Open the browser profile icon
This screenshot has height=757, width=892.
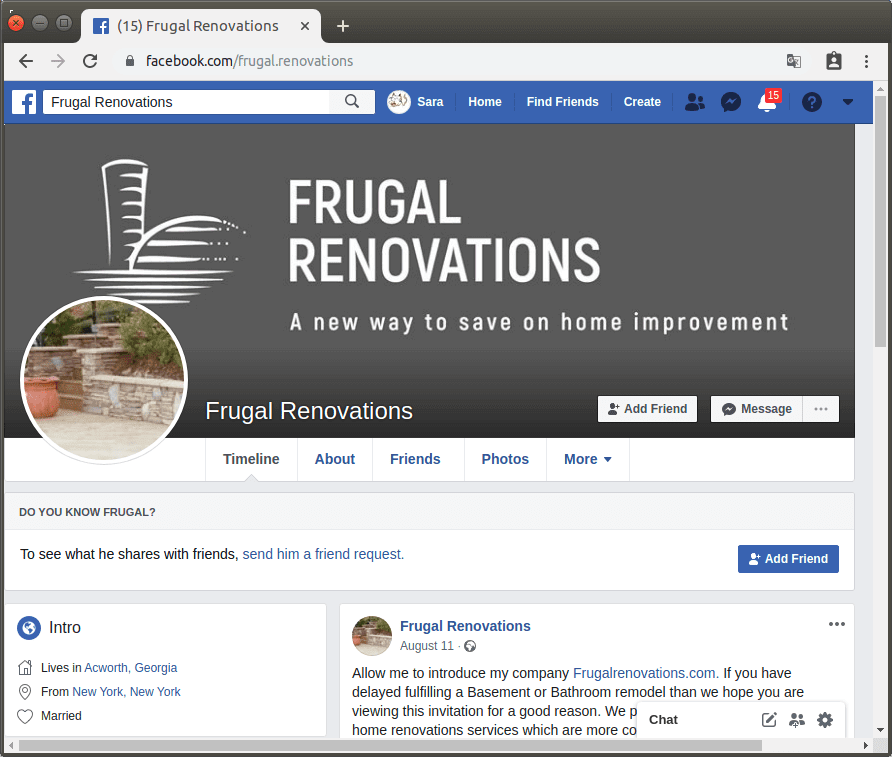click(833, 61)
